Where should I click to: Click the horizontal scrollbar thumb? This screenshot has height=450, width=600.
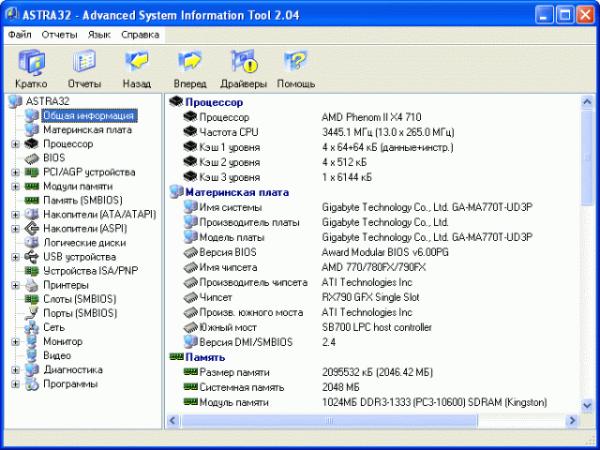[x=329, y=421]
